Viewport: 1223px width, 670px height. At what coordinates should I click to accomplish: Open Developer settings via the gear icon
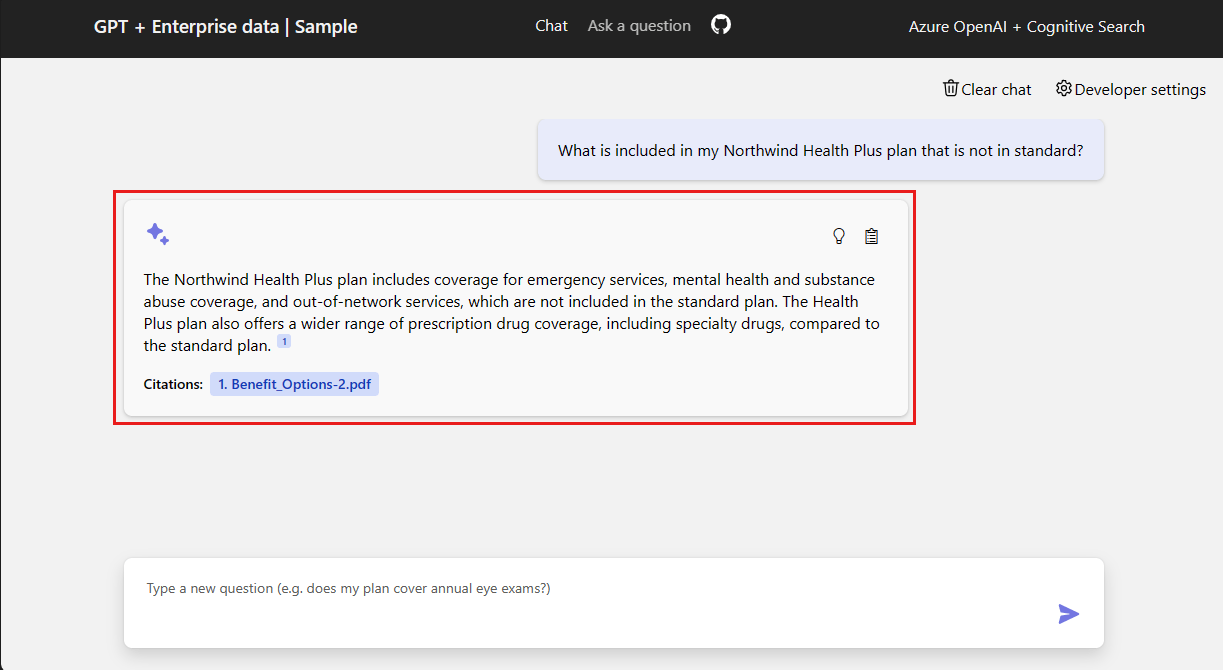(x=1064, y=88)
